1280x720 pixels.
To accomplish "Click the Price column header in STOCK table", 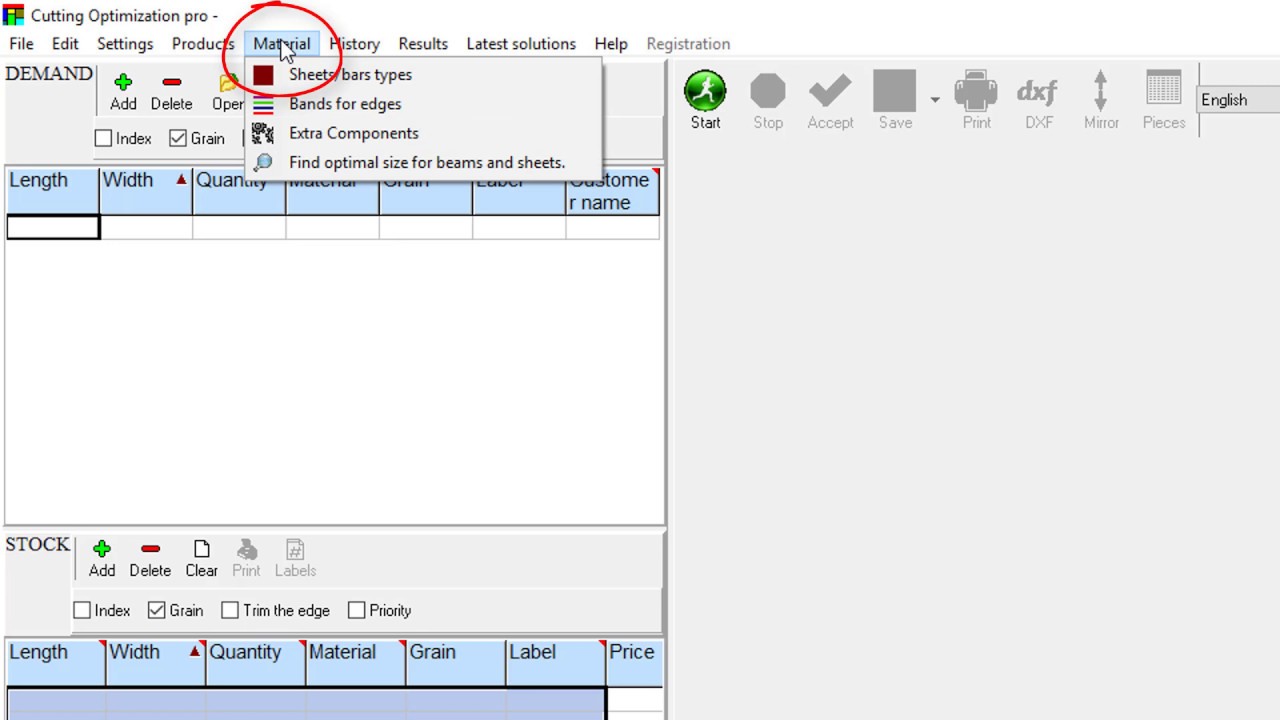I will (x=634, y=662).
